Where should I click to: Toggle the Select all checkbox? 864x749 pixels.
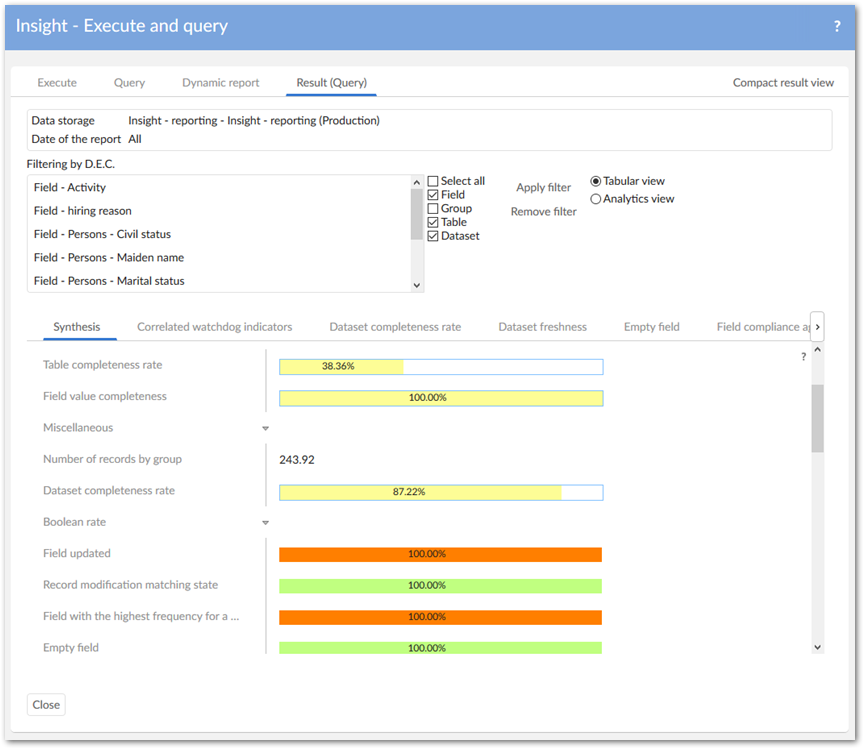pos(433,181)
